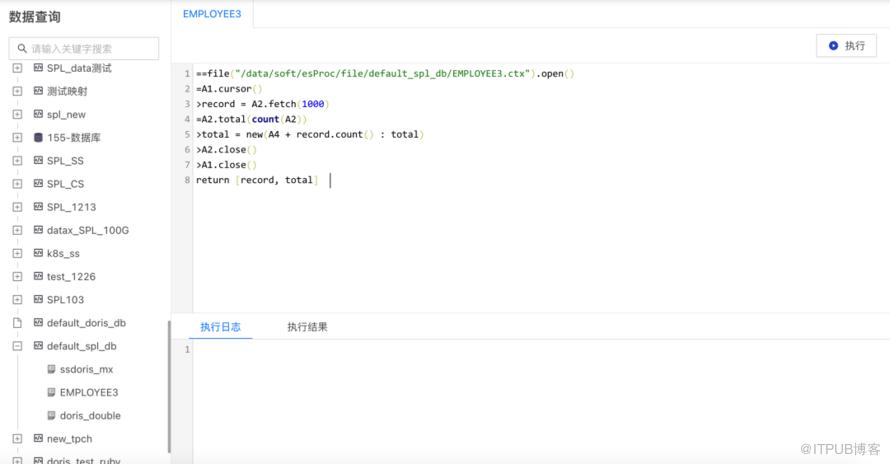
Task: Expand the k8s_ss tree node
Action: pyautogui.click(x=17, y=253)
